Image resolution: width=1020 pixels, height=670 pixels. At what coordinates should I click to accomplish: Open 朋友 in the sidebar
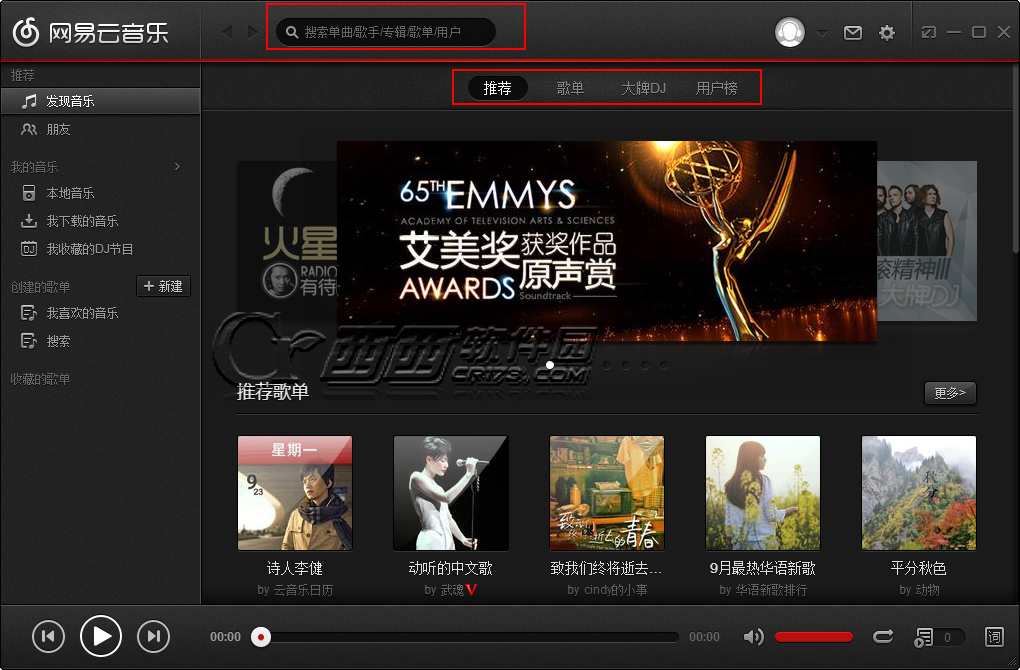click(100, 129)
